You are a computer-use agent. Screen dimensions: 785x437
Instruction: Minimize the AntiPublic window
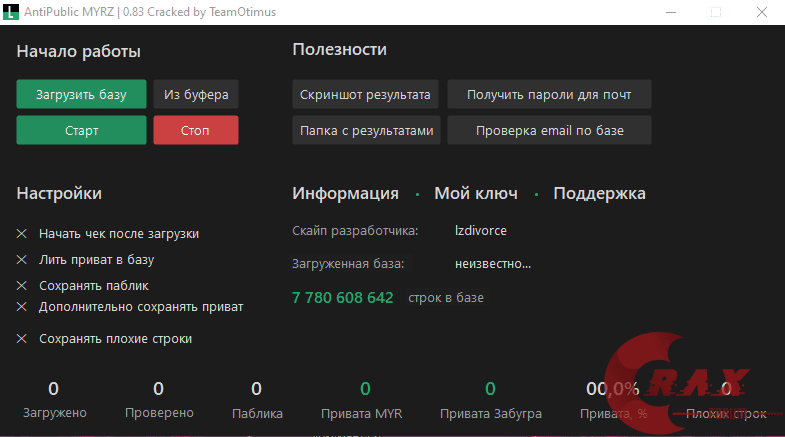pyautogui.click(x=671, y=12)
